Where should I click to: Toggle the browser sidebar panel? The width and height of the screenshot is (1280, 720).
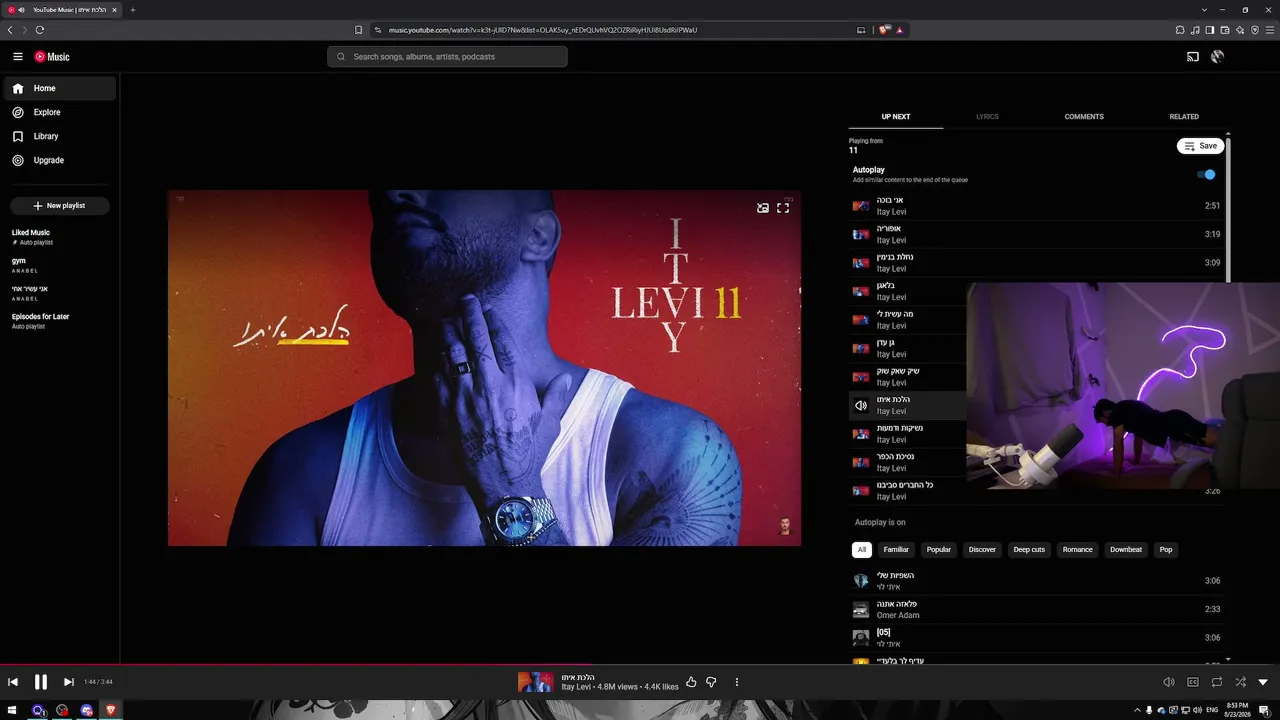1210,30
